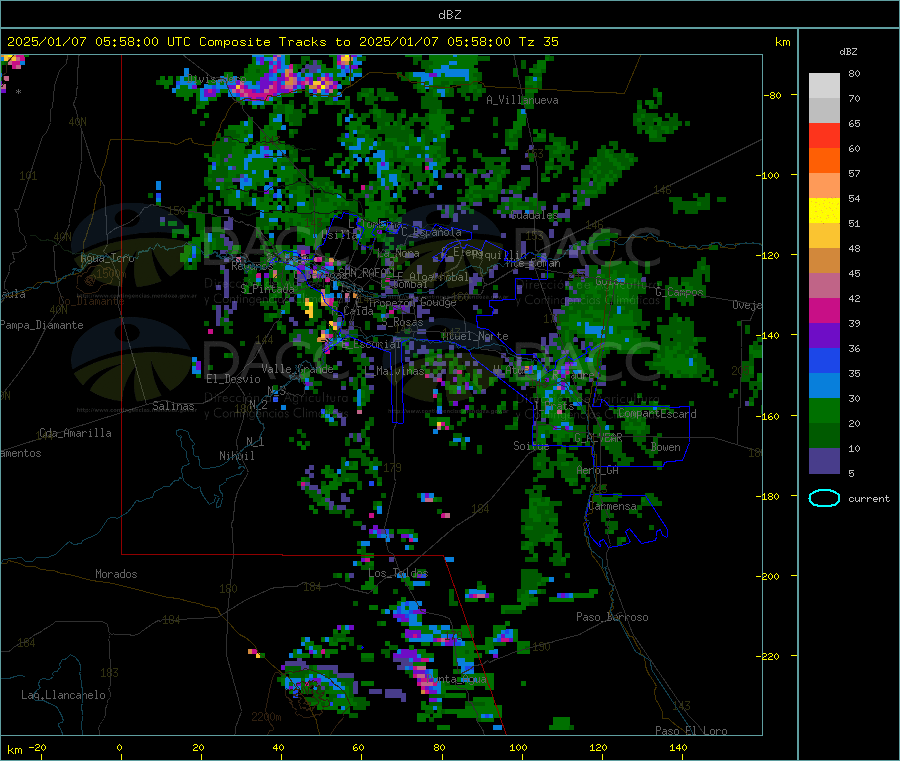Choose the purple 36–39 dBZ swatch
Image resolution: width=900 pixels, height=761 pixels.
coord(824,336)
